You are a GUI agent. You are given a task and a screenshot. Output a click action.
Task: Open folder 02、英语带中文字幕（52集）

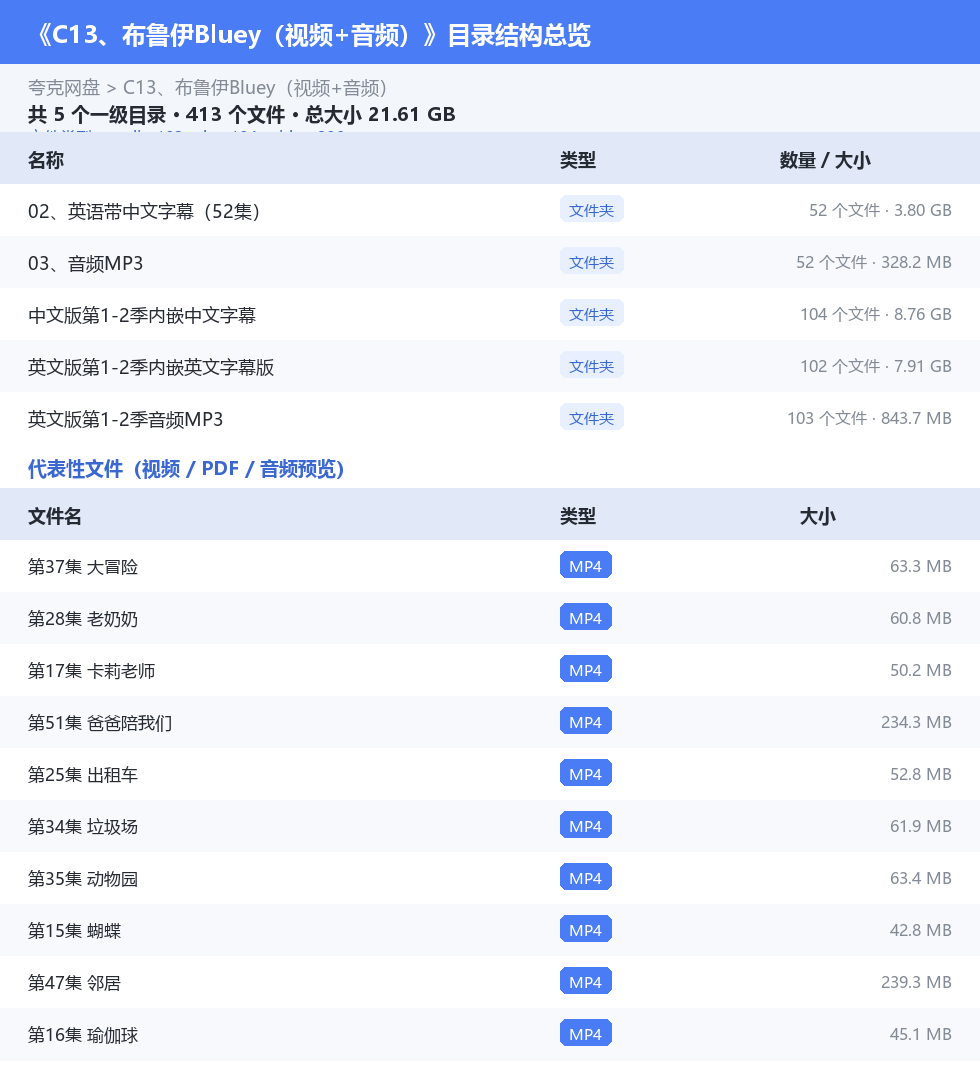[x=144, y=211]
